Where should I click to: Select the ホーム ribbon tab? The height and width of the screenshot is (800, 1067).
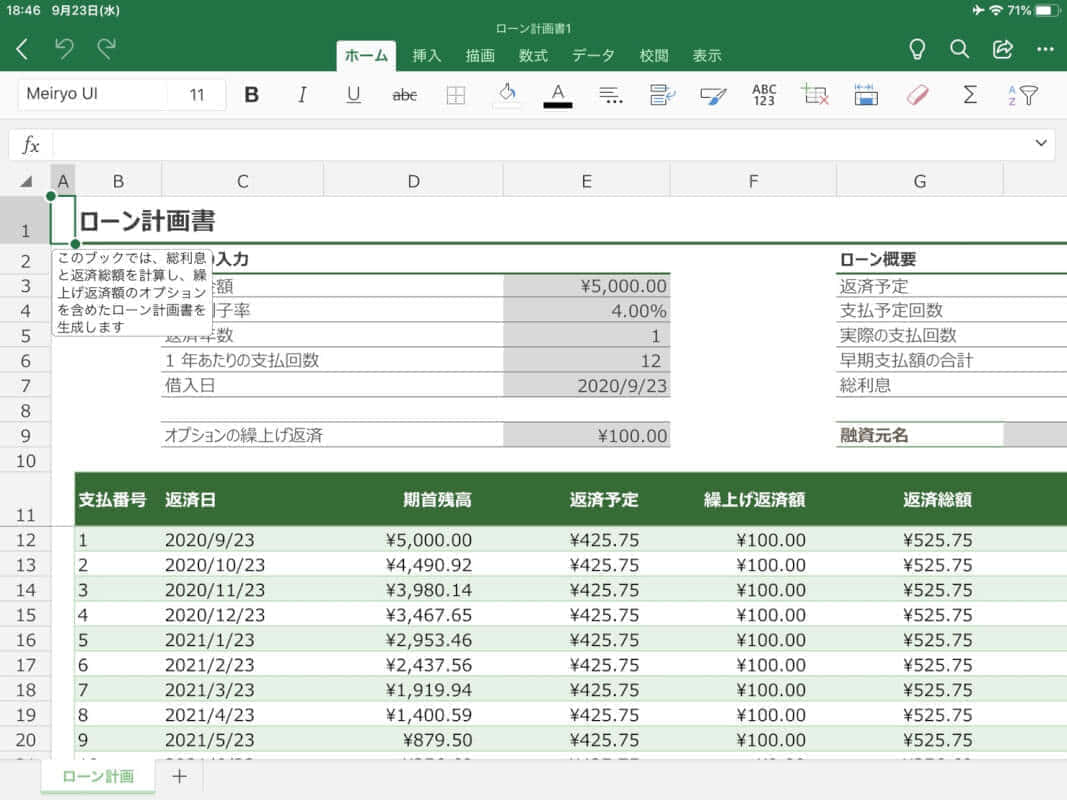[x=366, y=56]
